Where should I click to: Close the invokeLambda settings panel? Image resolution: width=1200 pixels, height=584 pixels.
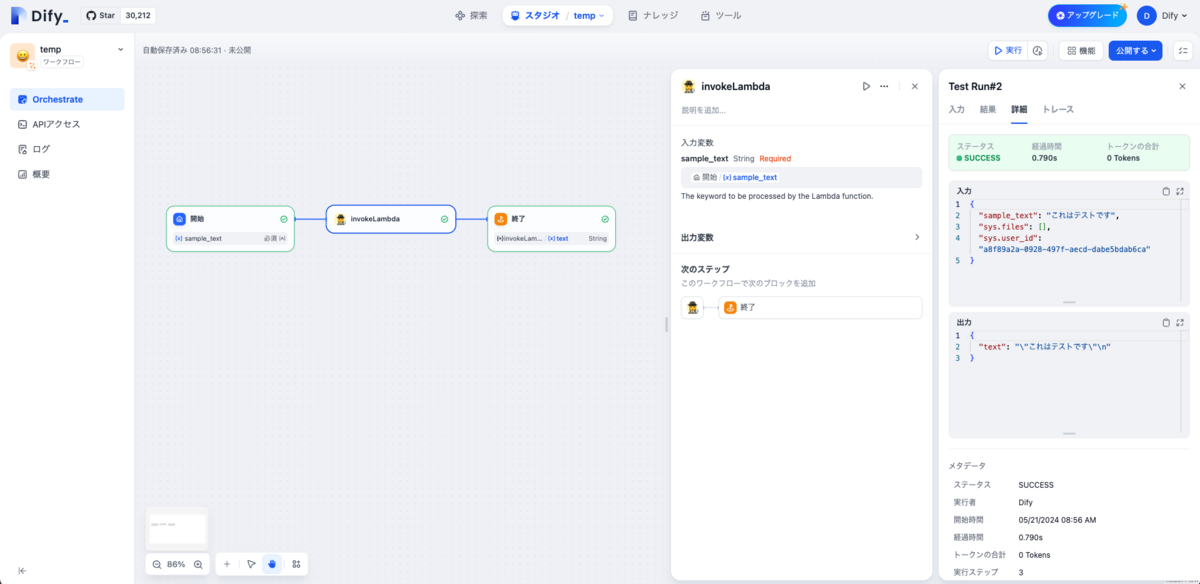[x=914, y=86]
